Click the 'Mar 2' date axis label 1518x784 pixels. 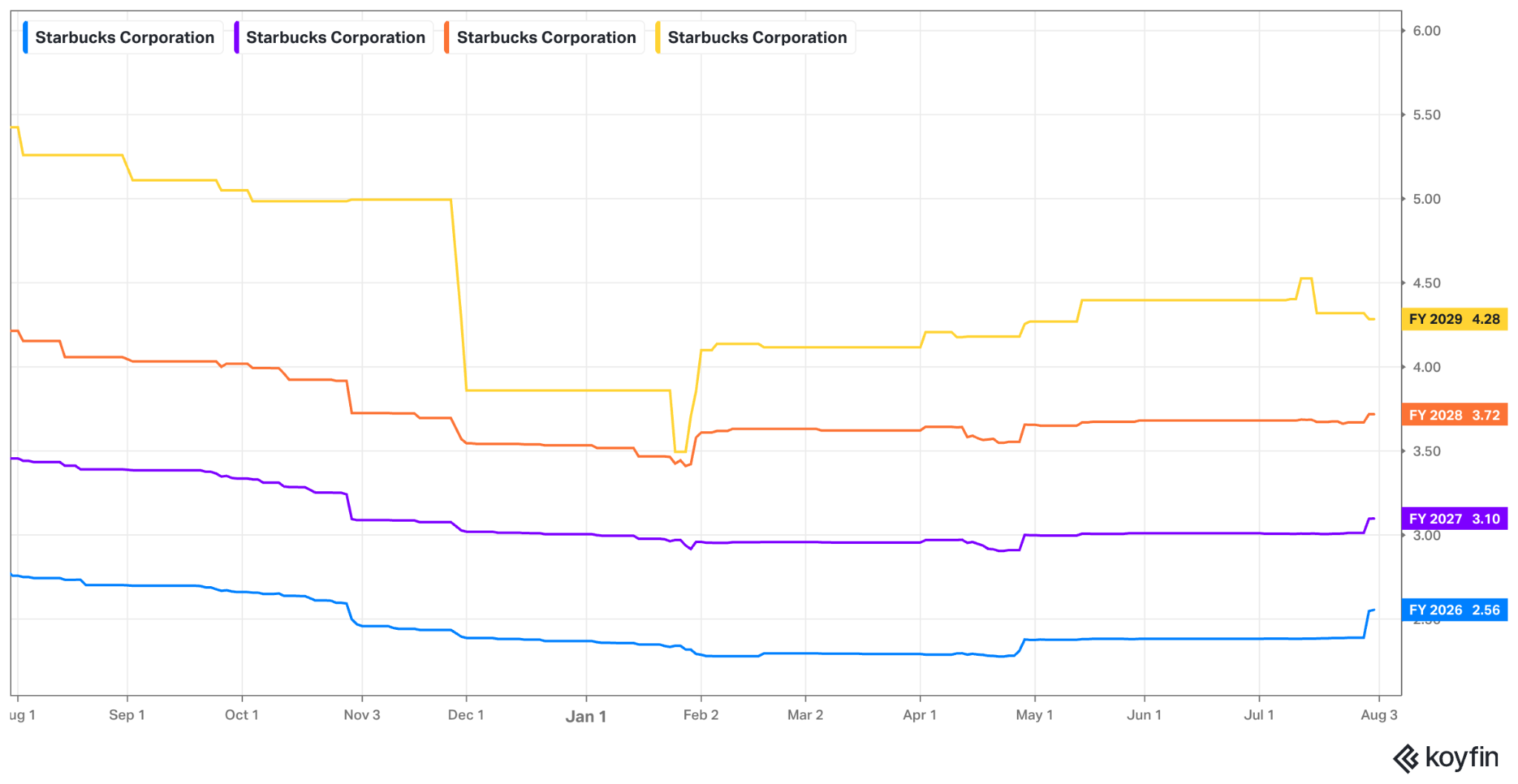(x=806, y=715)
